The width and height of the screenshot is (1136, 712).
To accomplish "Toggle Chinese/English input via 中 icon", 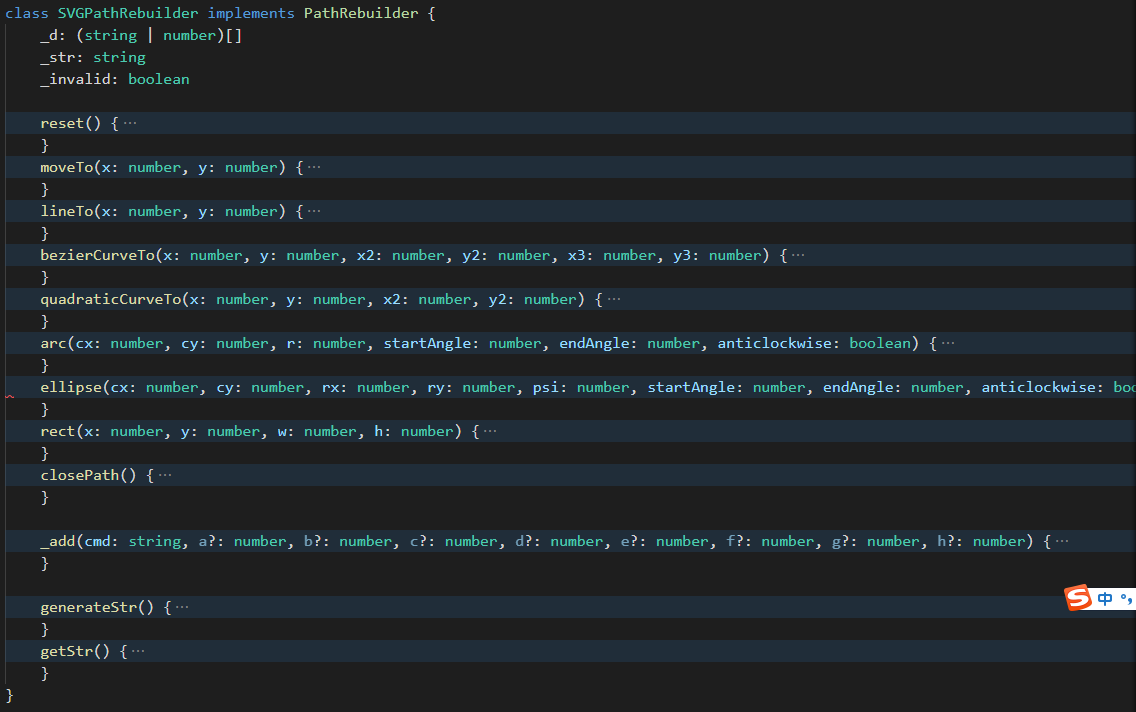I will click(x=1104, y=597).
